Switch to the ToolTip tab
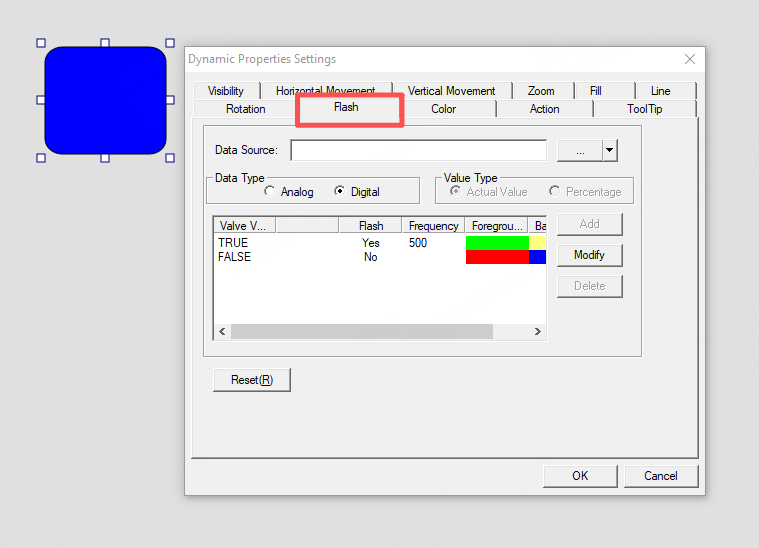 (x=644, y=109)
